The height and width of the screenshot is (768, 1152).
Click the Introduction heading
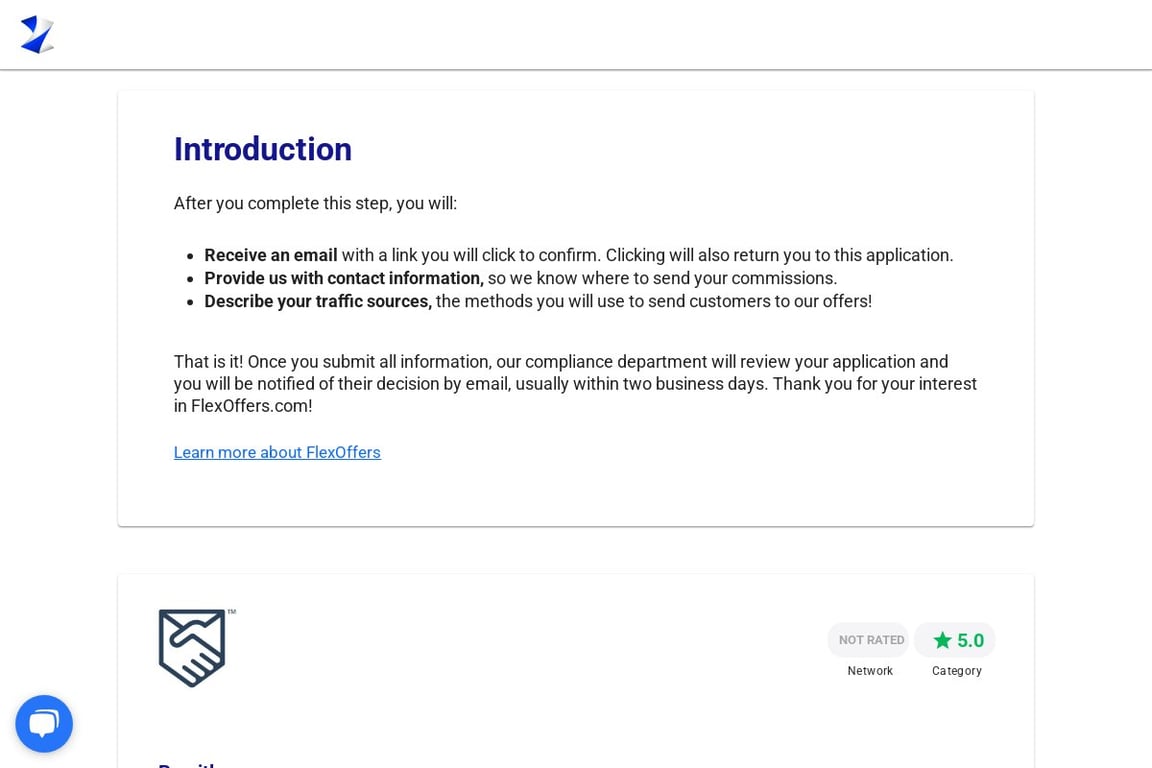click(262, 149)
